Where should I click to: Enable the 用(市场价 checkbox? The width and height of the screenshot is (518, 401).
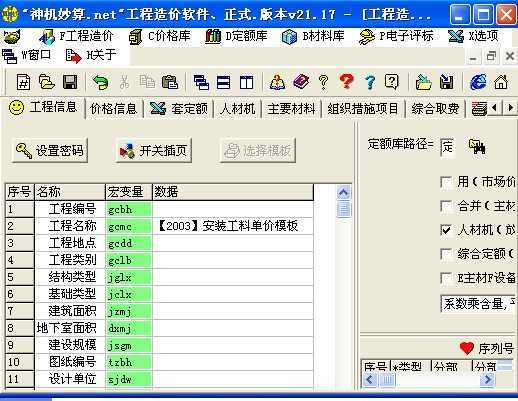[x=446, y=182]
